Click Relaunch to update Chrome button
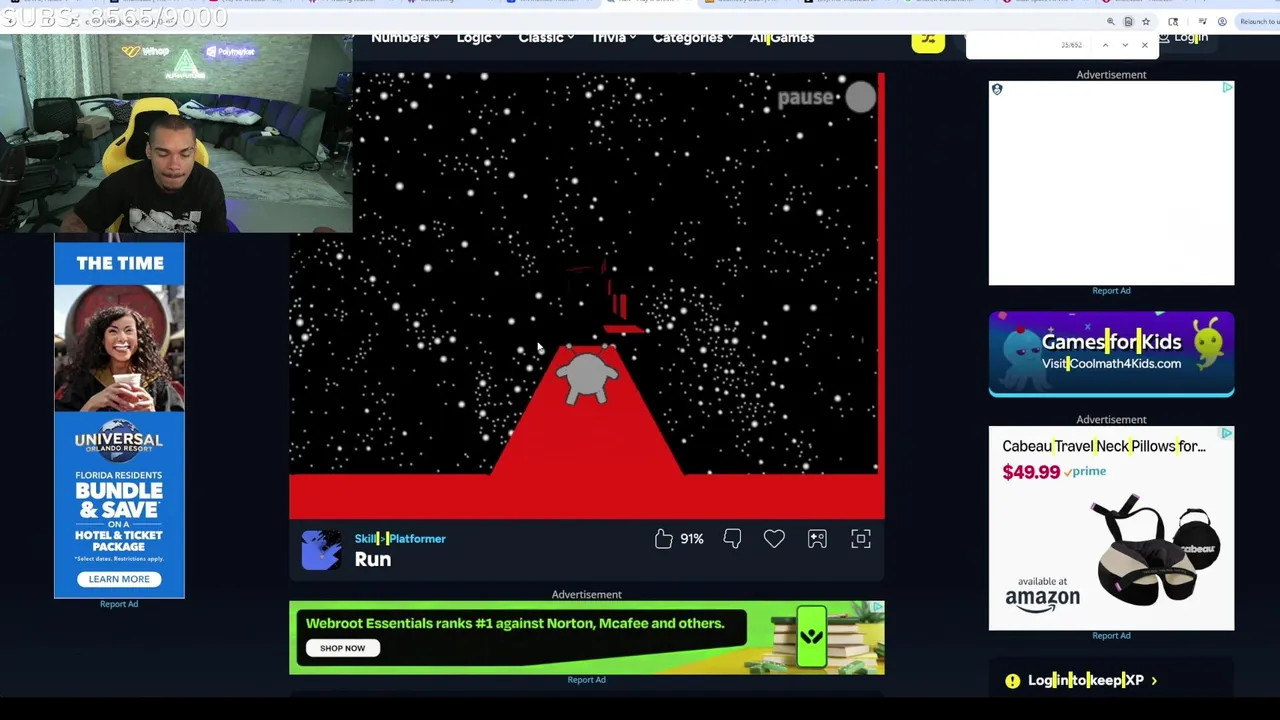This screenshot has width=1280, height=720. point(1257,21)
